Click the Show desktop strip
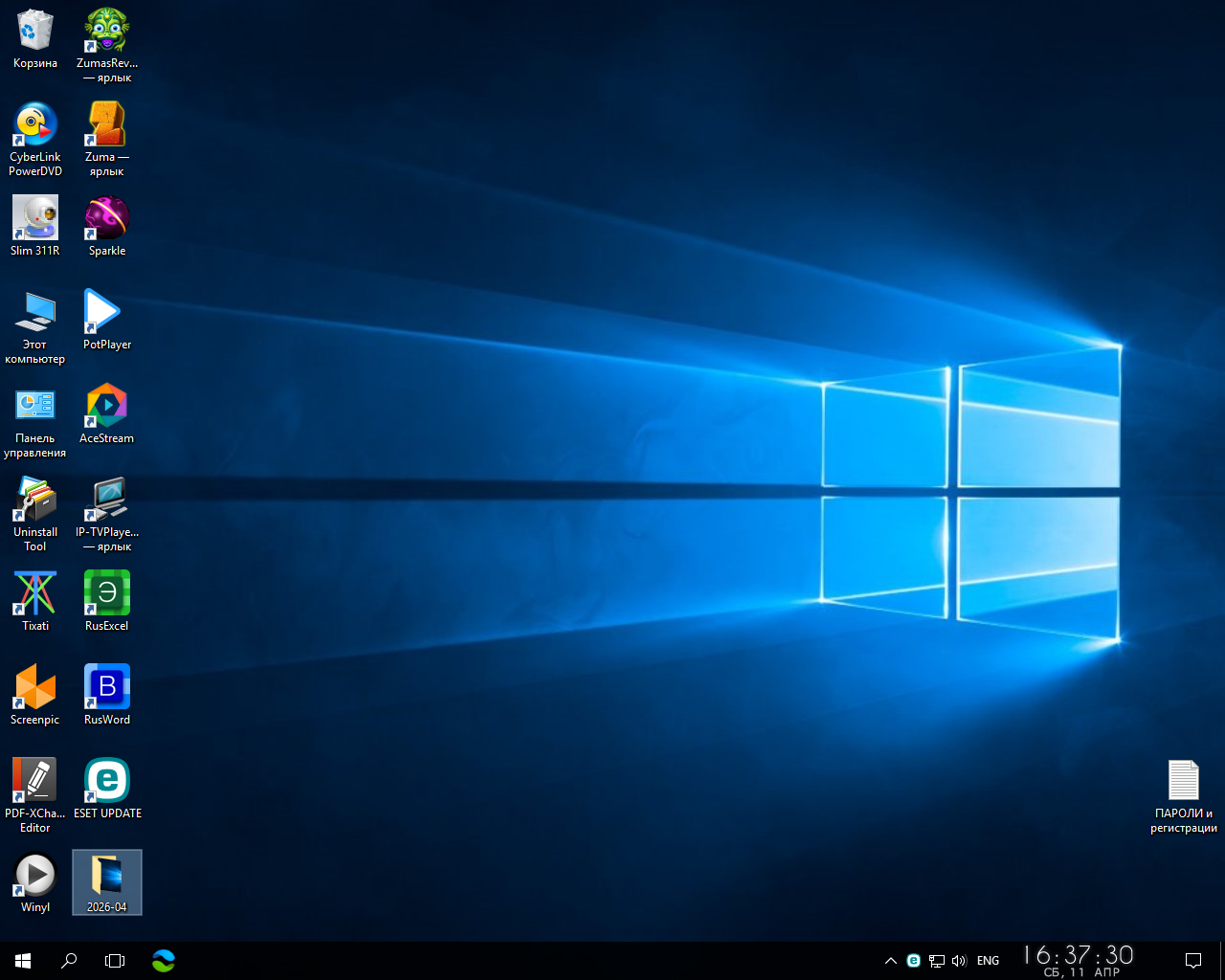Image resolution: width=1225 pixels, height=980 pixels. tap(1222, 961)
